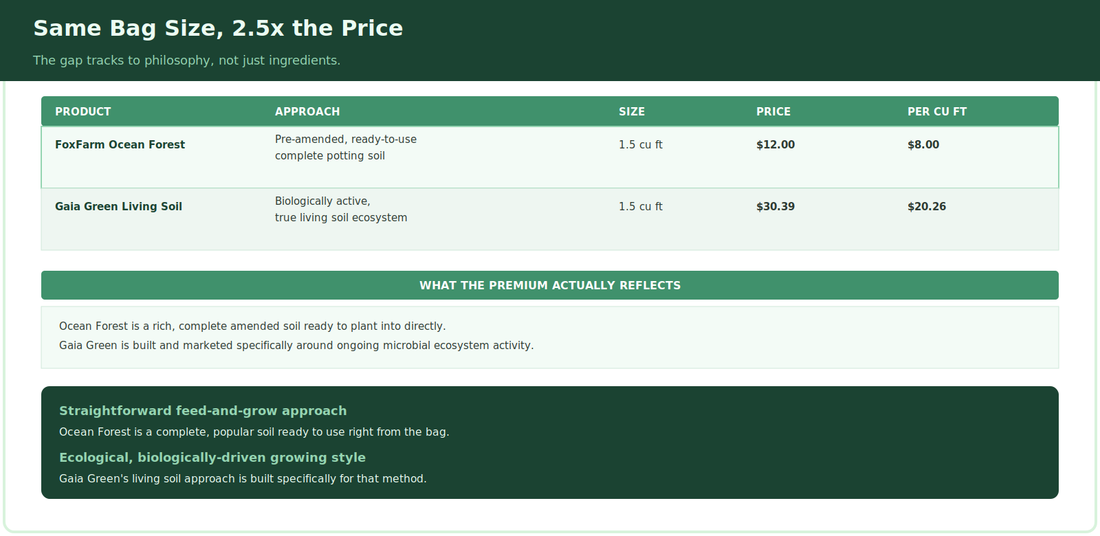Click the APPROACH column header

pyautogui.click(x=307, y=112)
